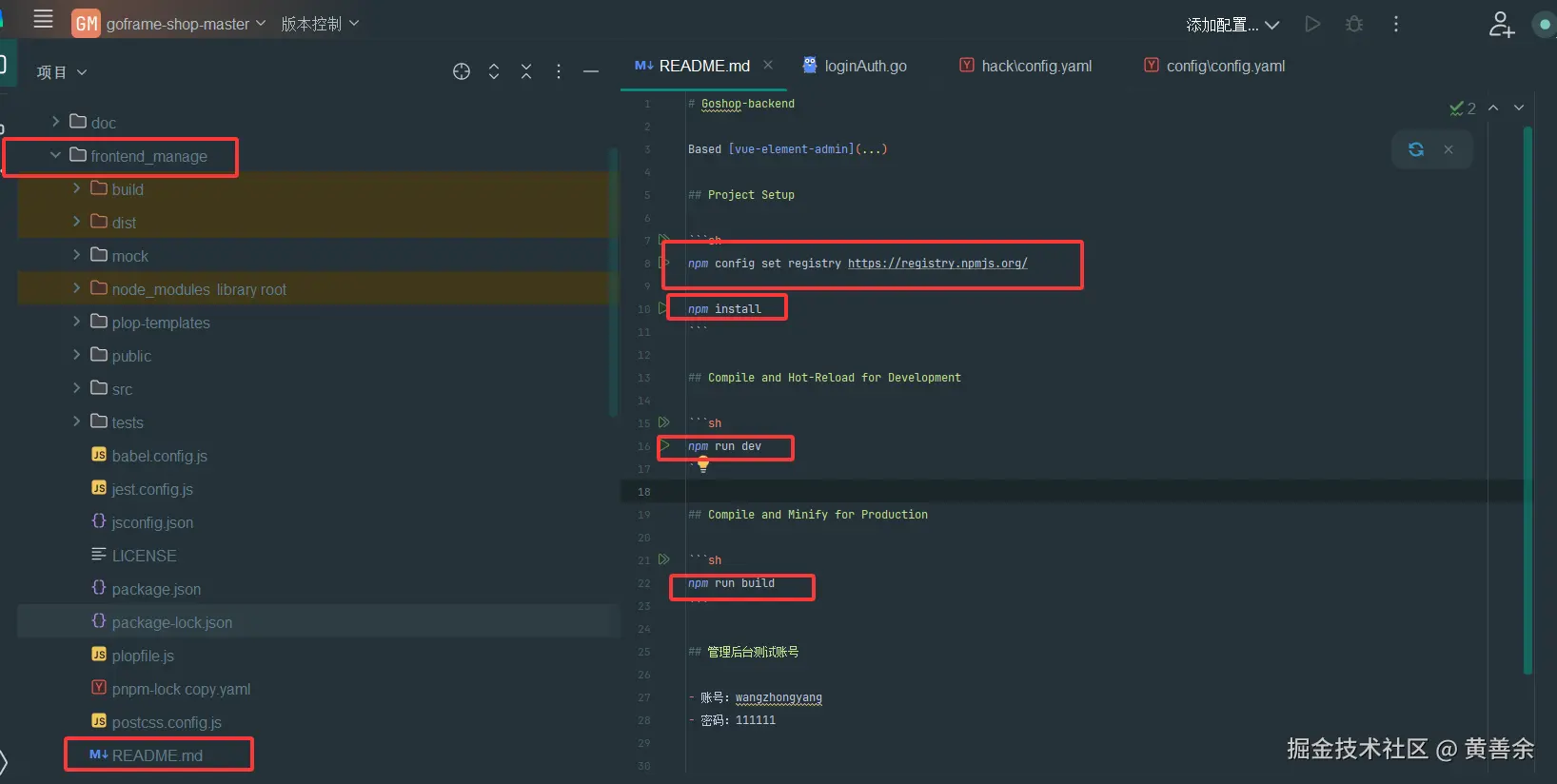
Task: Click the Goshop-backend title text
Action: click(x=748, y=104)
